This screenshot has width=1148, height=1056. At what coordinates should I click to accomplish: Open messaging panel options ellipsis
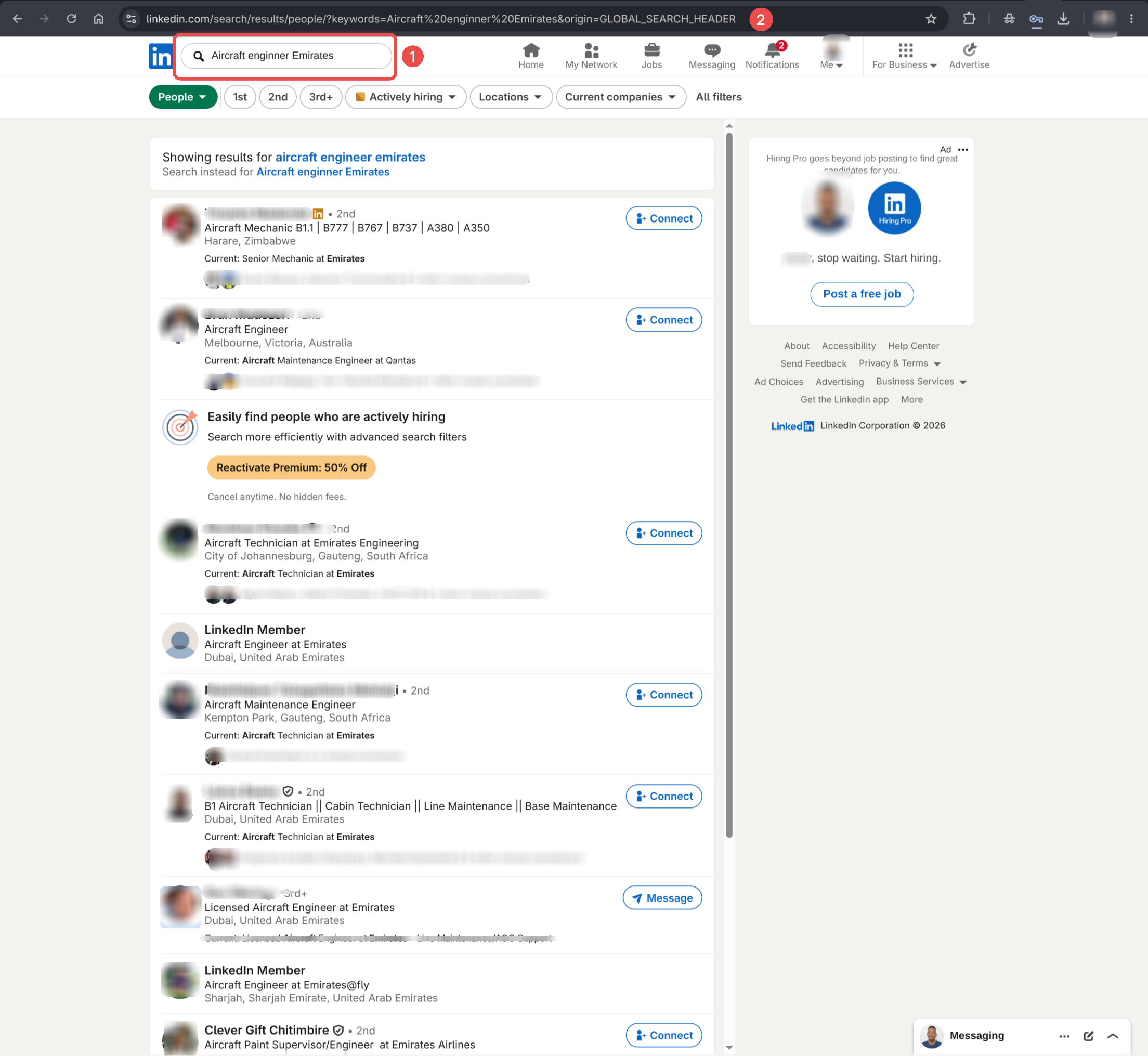[1064, 1036]
